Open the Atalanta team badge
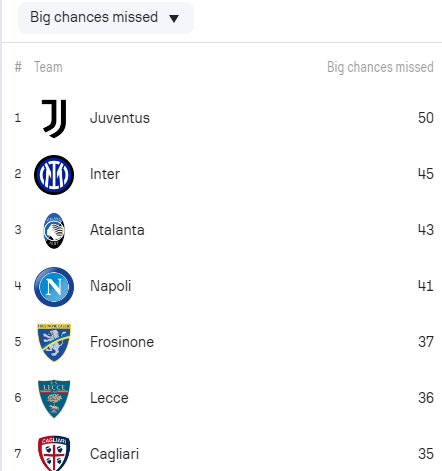The height and width of the screenshot is (471, 442). coord(54,231)
